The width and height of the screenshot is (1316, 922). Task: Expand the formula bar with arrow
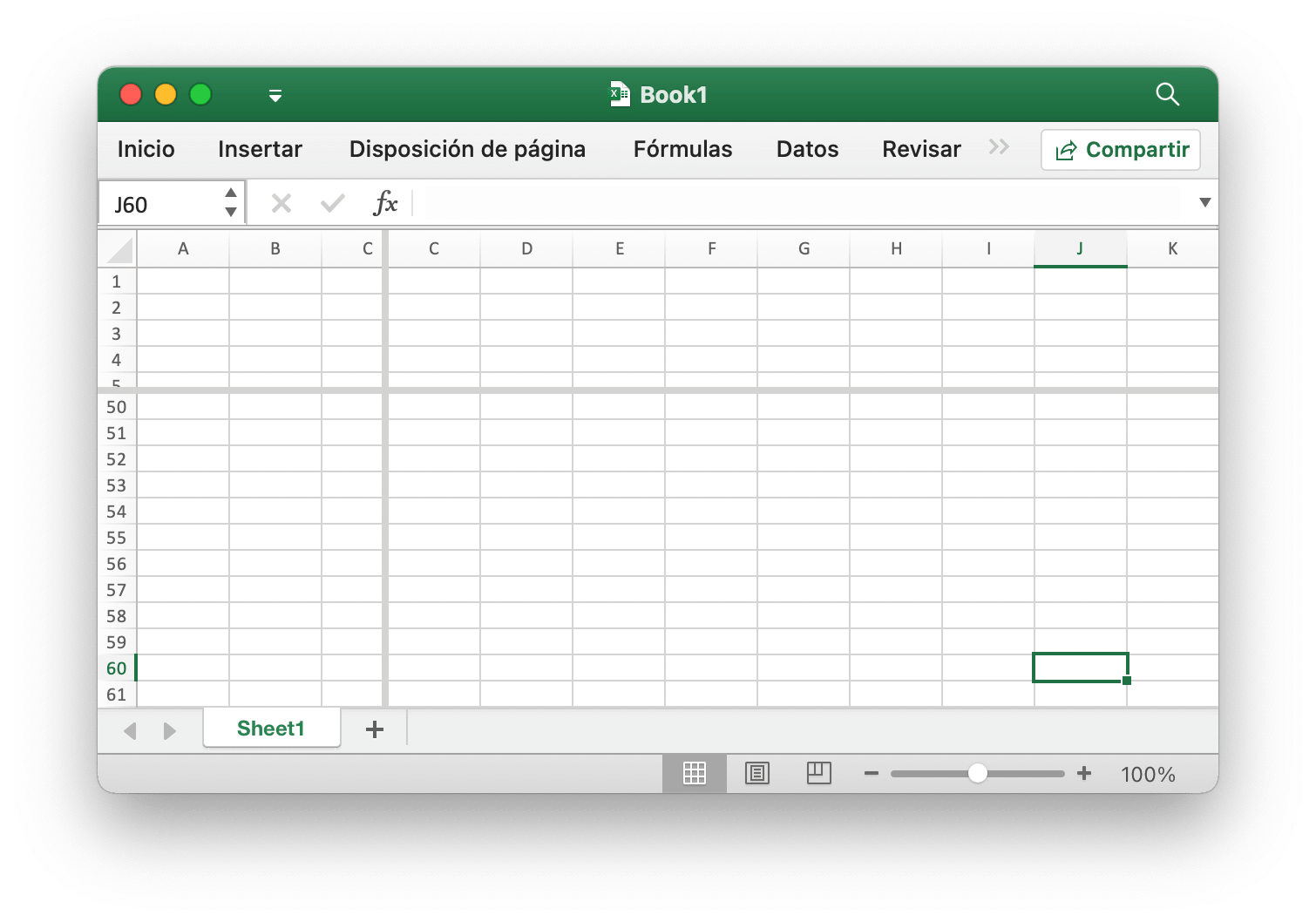(x=1204, y=203)
